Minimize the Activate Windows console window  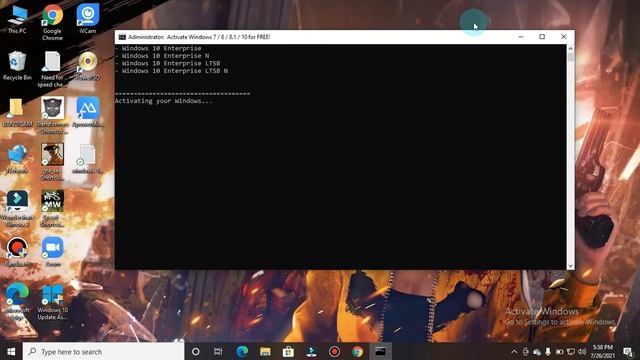(x=521, y=37)
